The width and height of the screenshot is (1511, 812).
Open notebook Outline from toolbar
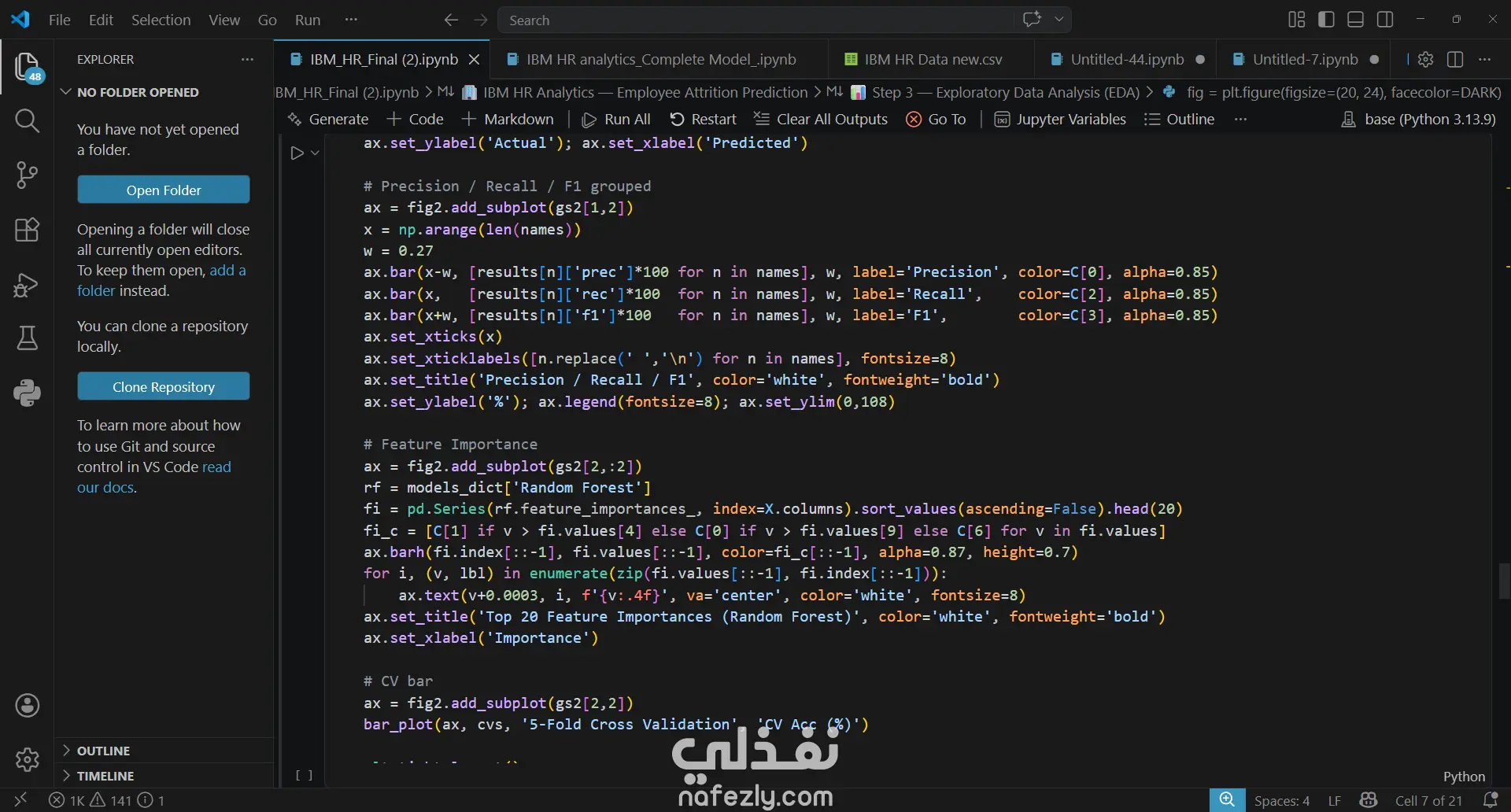click(x=1179, y=119)
